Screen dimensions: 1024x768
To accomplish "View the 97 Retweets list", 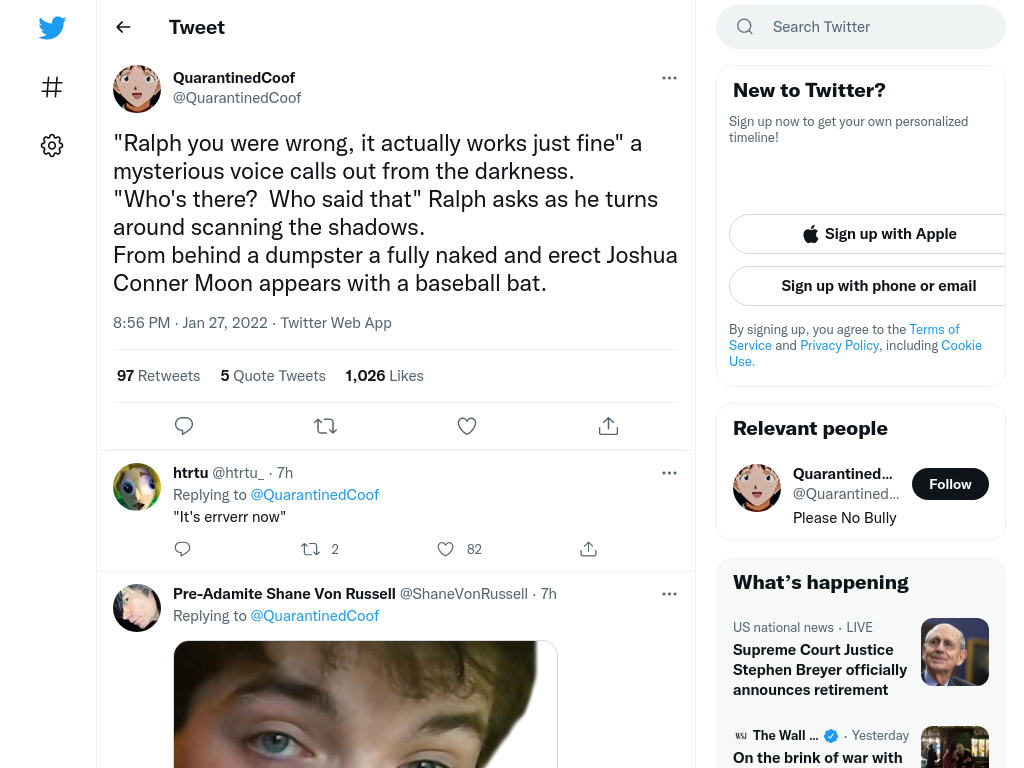I will pos(159,376).
